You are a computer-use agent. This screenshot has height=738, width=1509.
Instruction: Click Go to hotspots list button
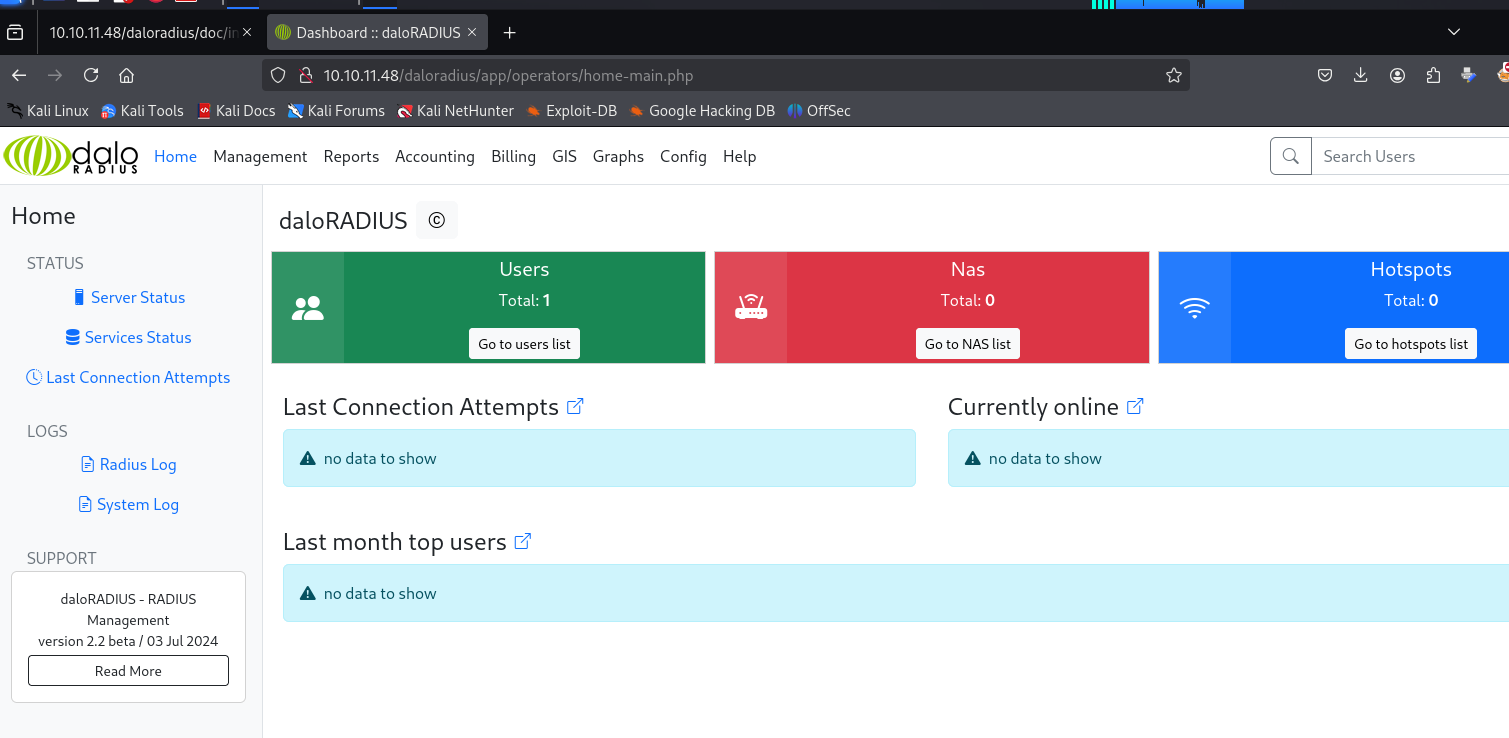(x=1411, y=343)
